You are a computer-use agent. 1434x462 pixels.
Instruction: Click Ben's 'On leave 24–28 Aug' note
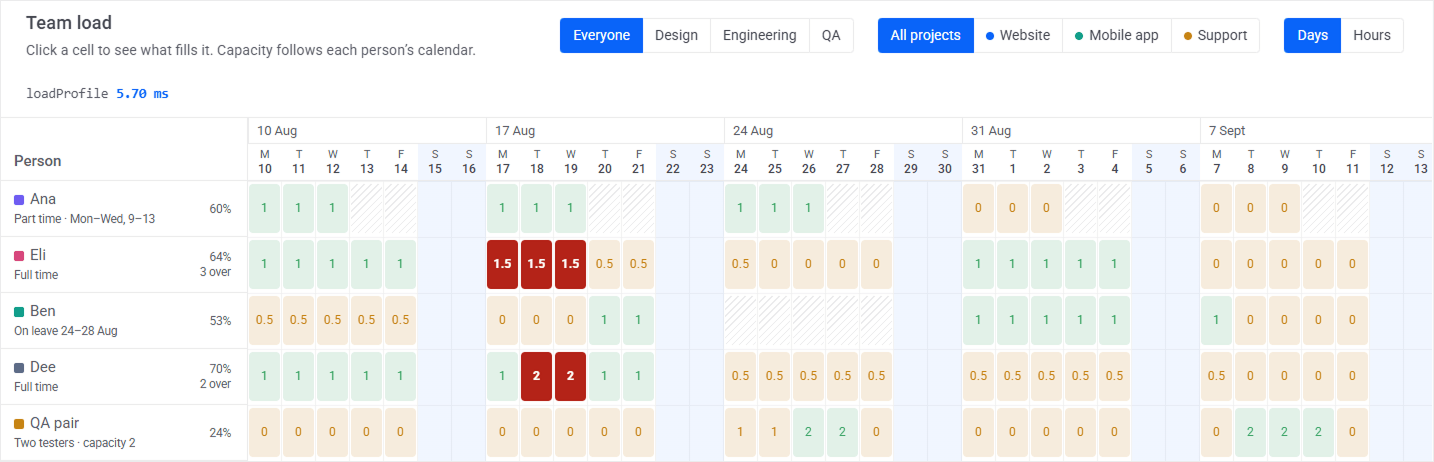tap(66, 330)
